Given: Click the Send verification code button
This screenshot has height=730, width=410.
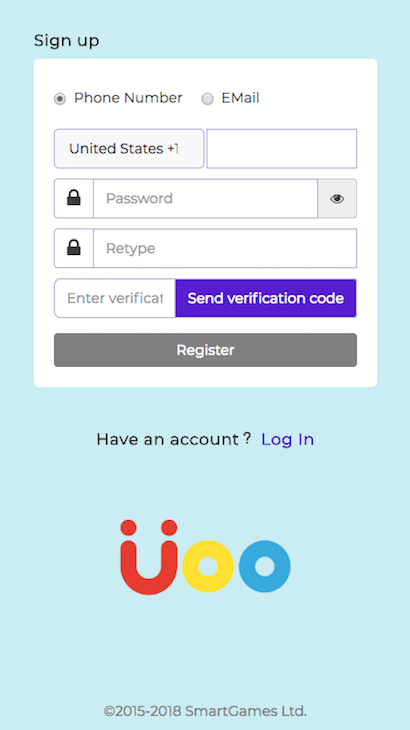Looking at the screenshot, I should tap(266, 298).
